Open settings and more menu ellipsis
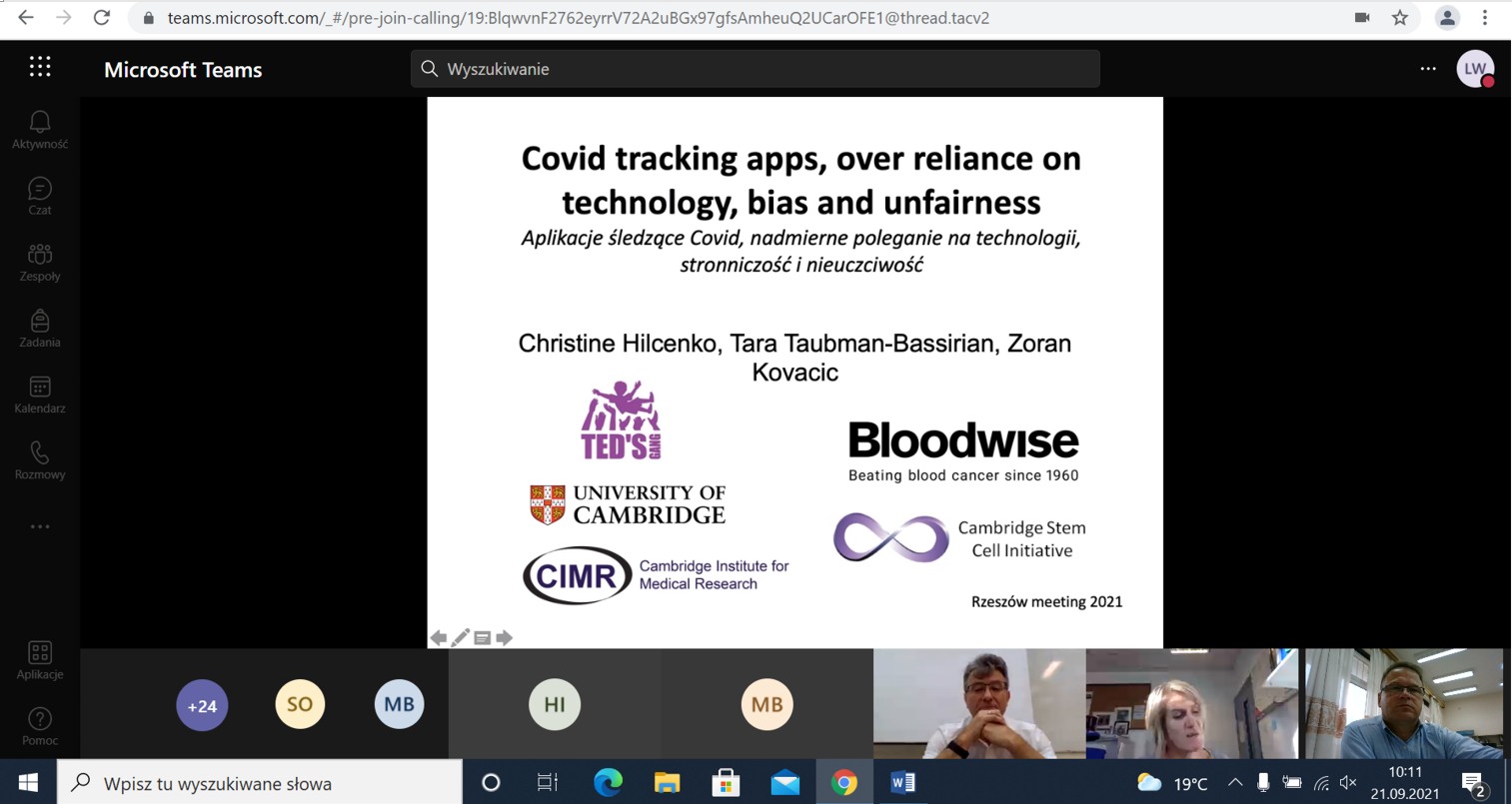Screen dimensions: 1512x804 coord(1428,69)
